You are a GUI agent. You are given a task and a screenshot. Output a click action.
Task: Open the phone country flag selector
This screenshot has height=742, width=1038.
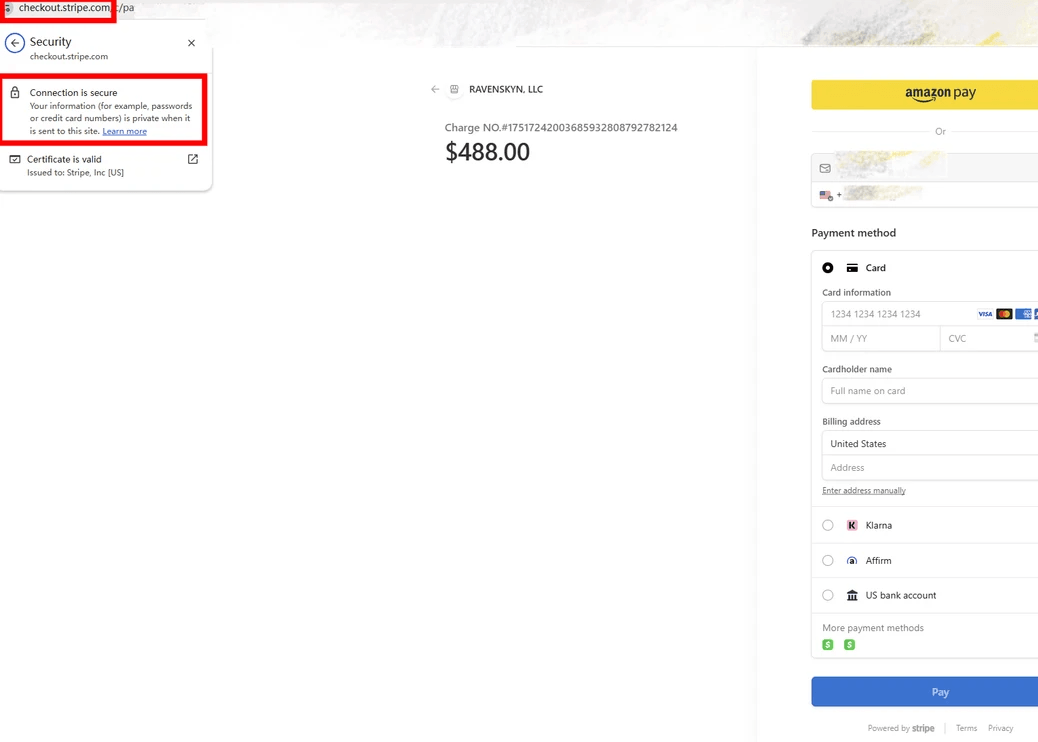coord(826,195)
